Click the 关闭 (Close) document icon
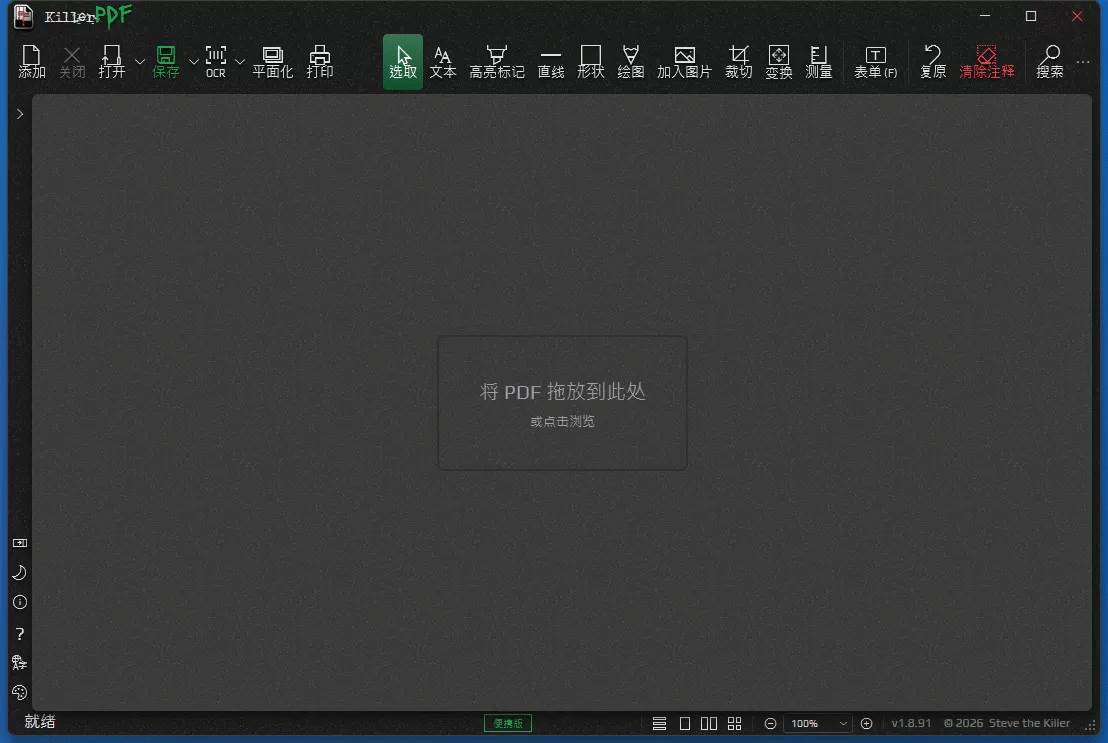 pyautogui.click(x=71, y=62)
